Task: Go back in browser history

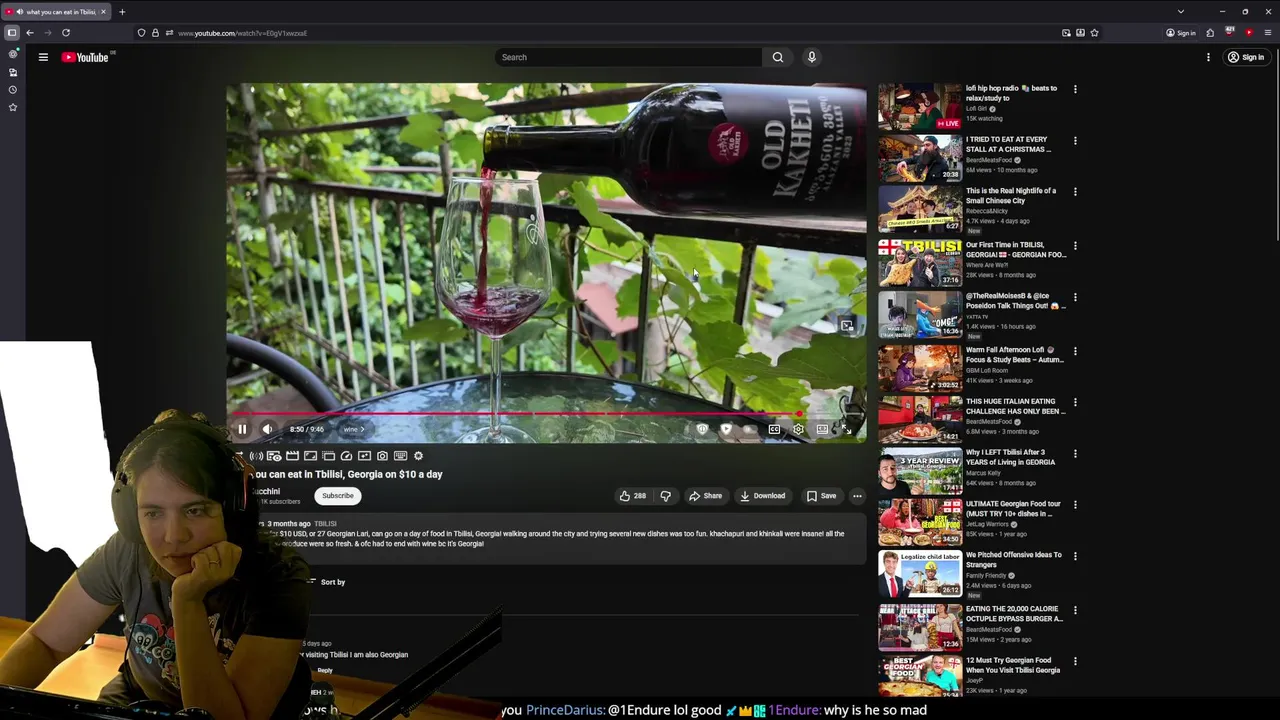Action: click(x=30, y=33)
